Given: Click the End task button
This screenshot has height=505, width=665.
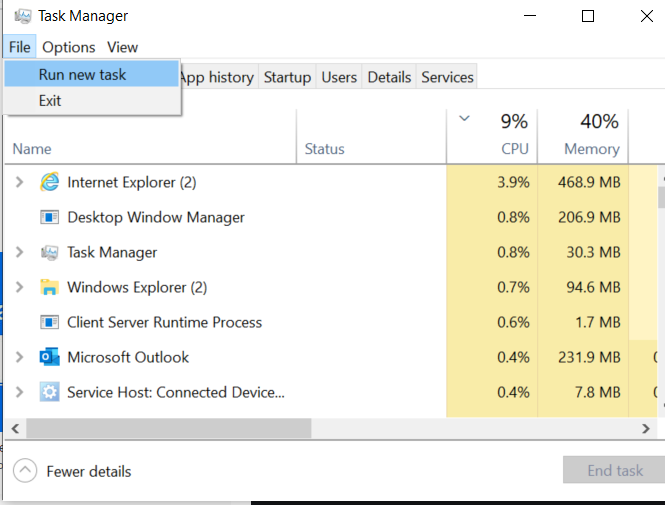Looking at the screenshot, I should (614, 470).
